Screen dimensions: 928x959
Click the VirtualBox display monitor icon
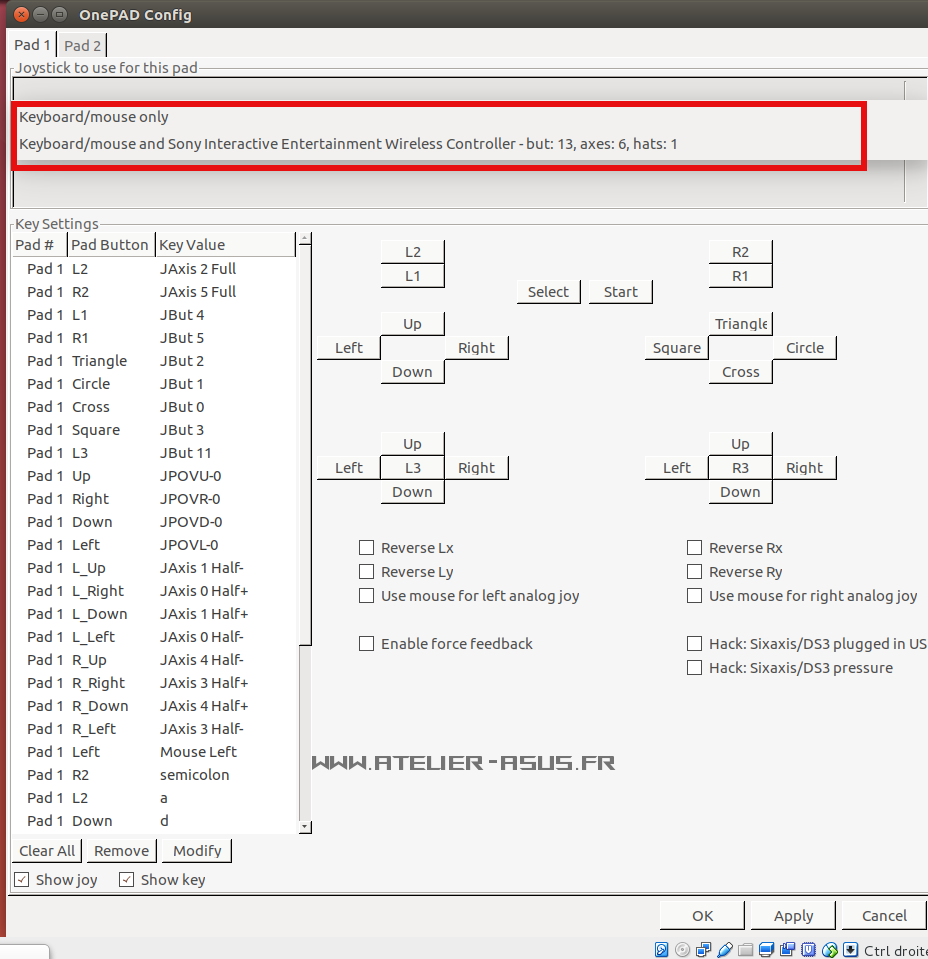click(766, 949)
